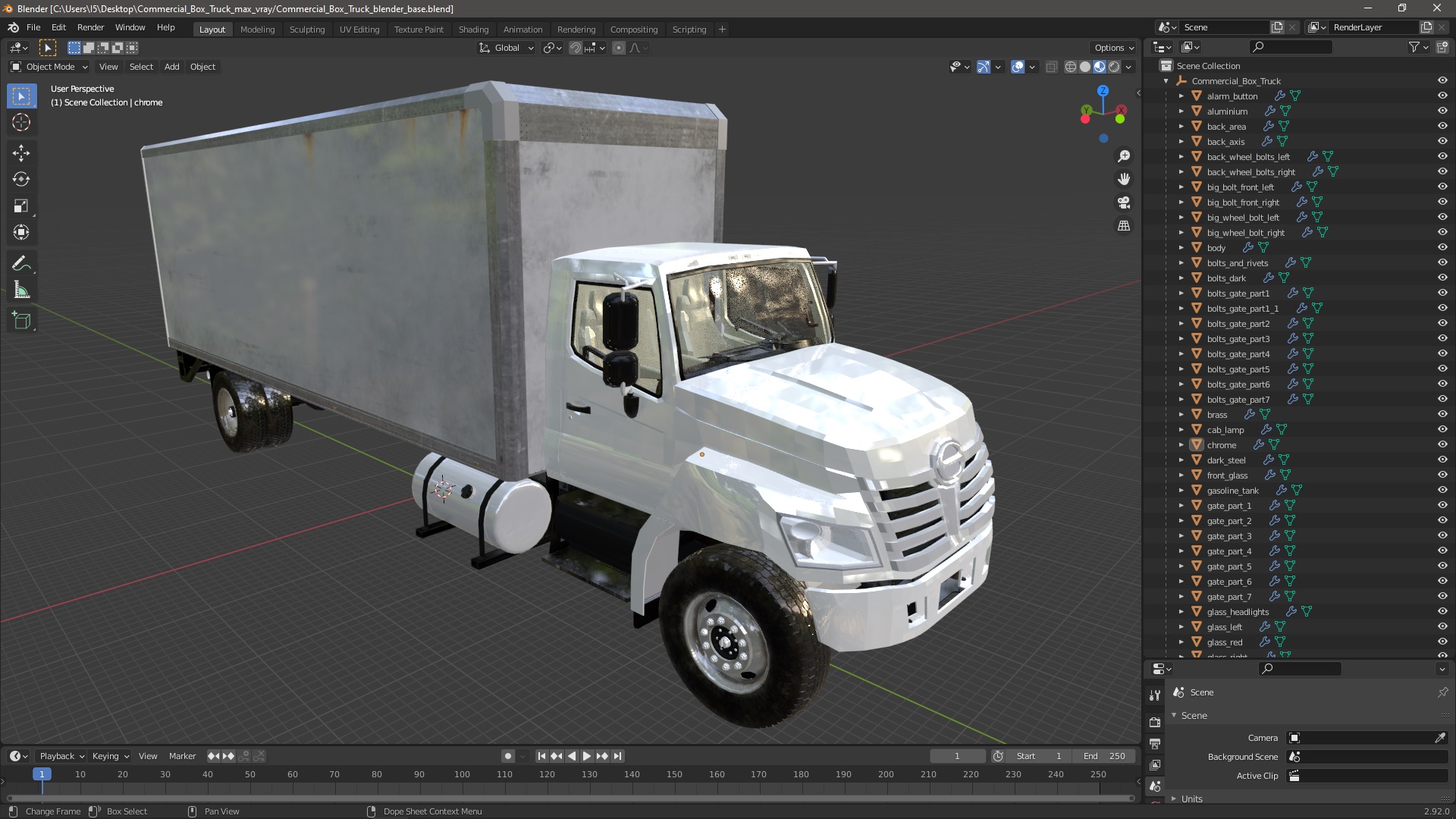Activate the Select Box tool
This screenshot has width=1456, height=819.
tap(21, 96)
